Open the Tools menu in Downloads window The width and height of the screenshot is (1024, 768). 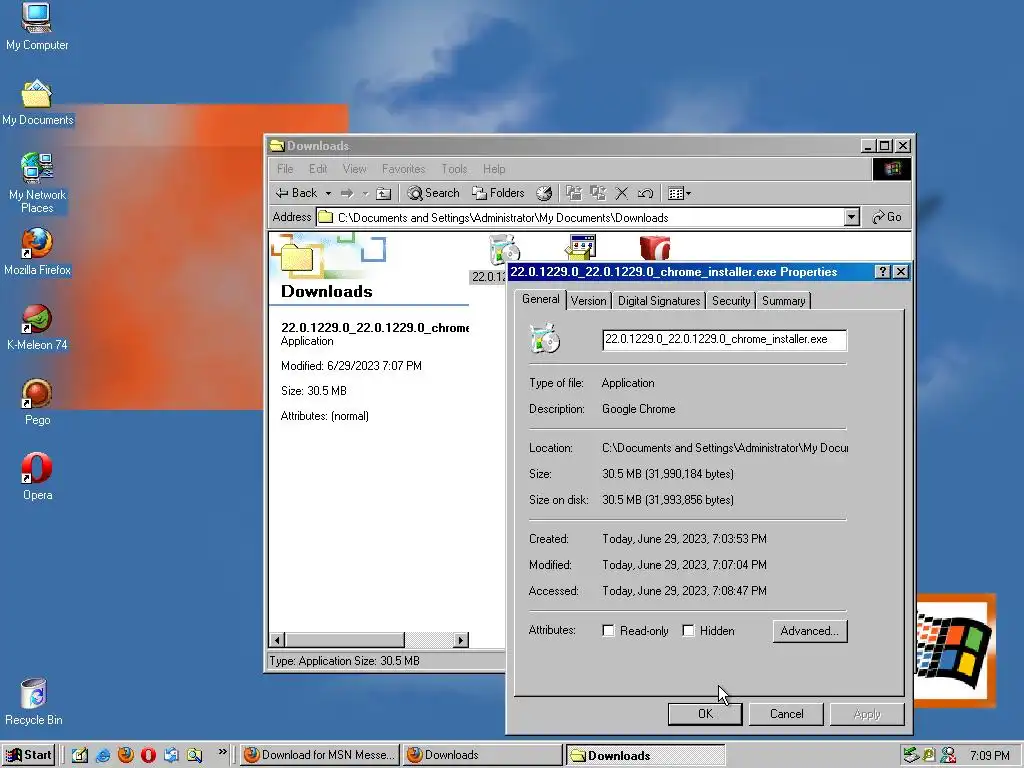pos(454,169)
